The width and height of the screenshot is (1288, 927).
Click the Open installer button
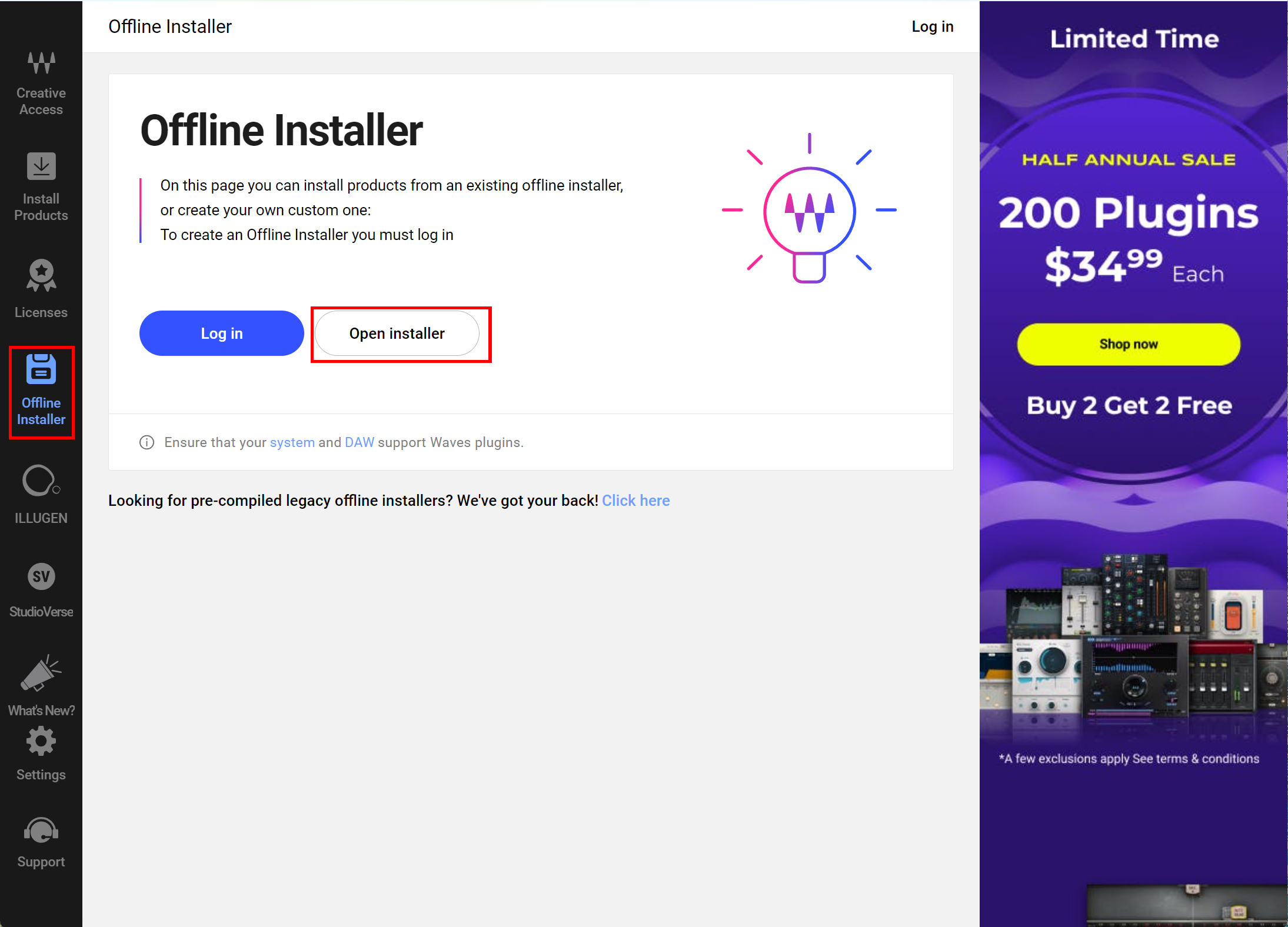click(x=397, y=334)
